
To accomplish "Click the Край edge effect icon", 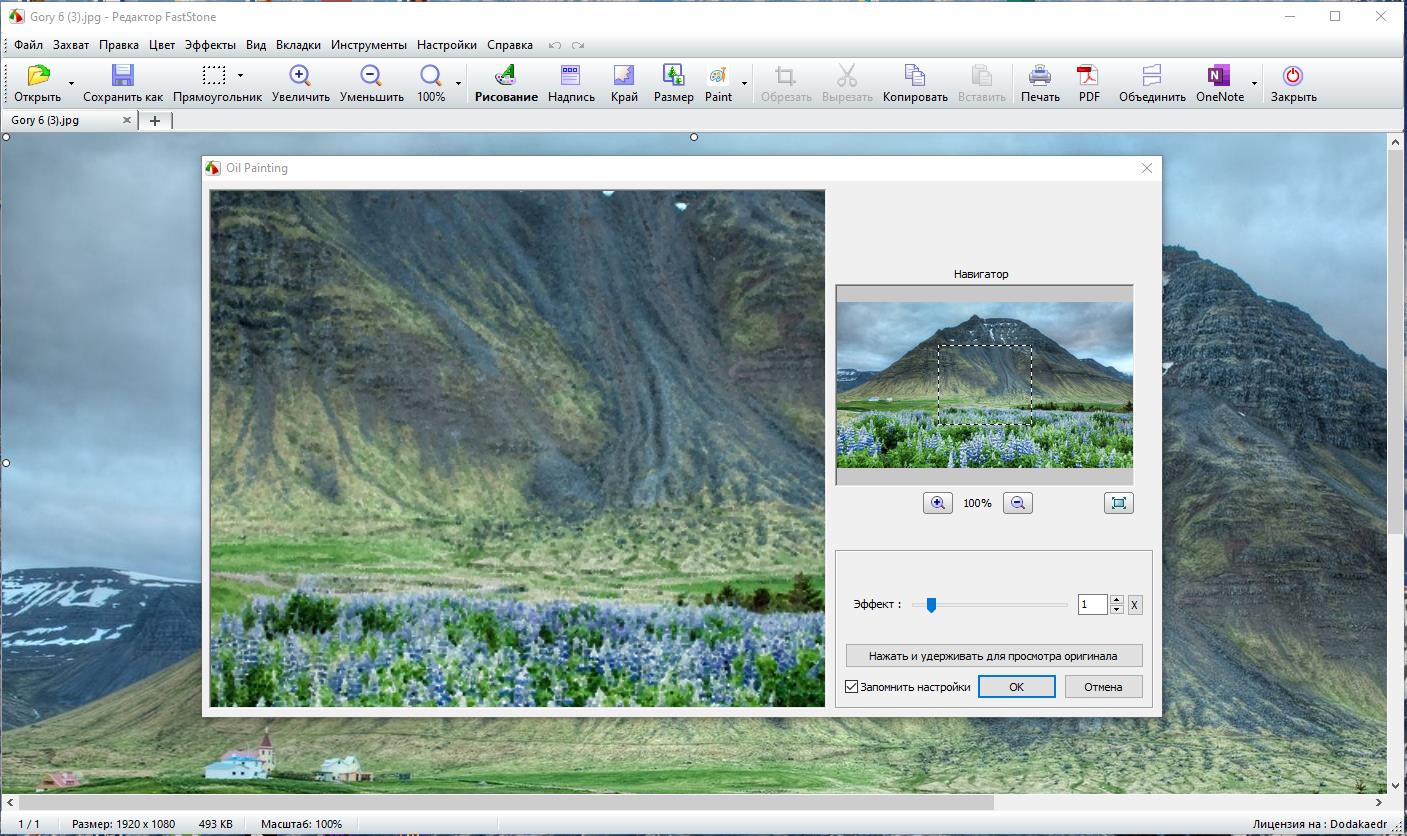I will 624,76.
